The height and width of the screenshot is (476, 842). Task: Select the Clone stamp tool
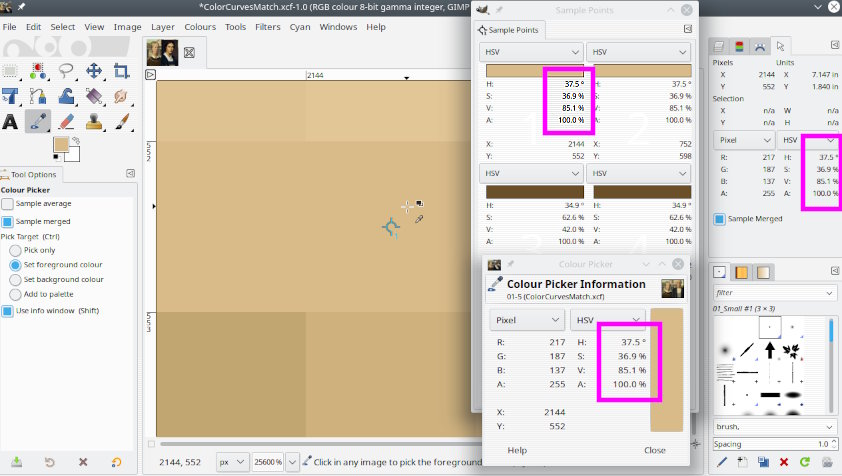94,121
